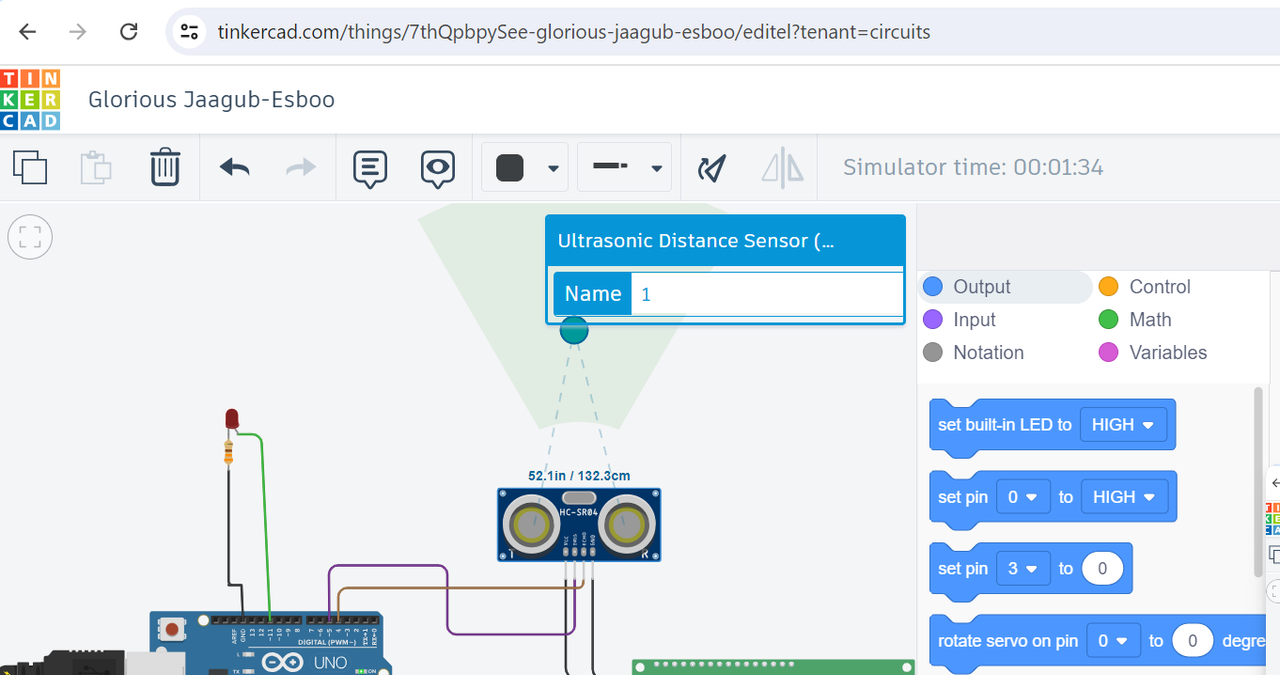The image size is (1280, 675).
Task: Select the green breadboard strip
Action: coord(774,667)
